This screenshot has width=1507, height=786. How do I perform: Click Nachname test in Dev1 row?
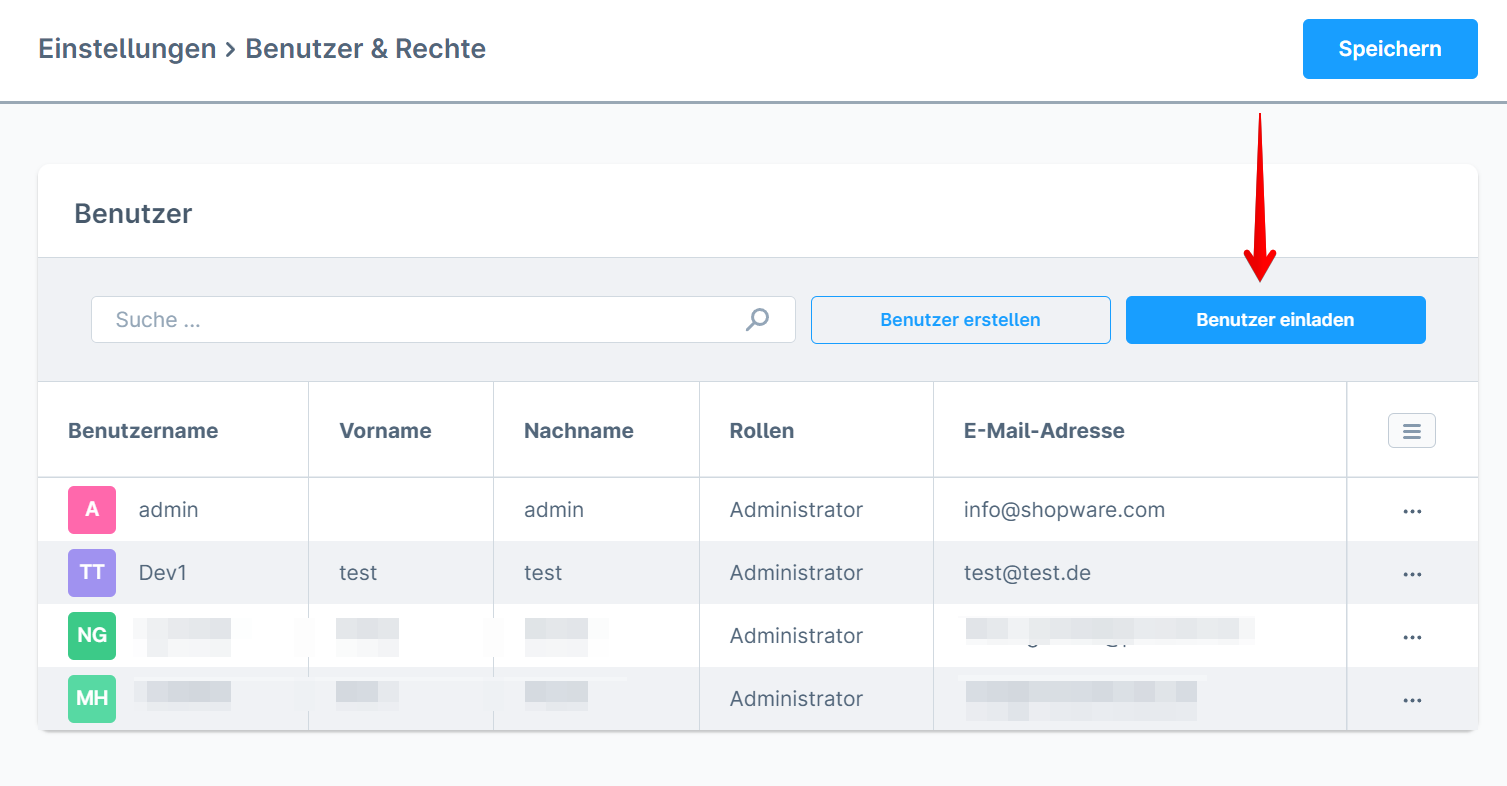coord(543,573)
